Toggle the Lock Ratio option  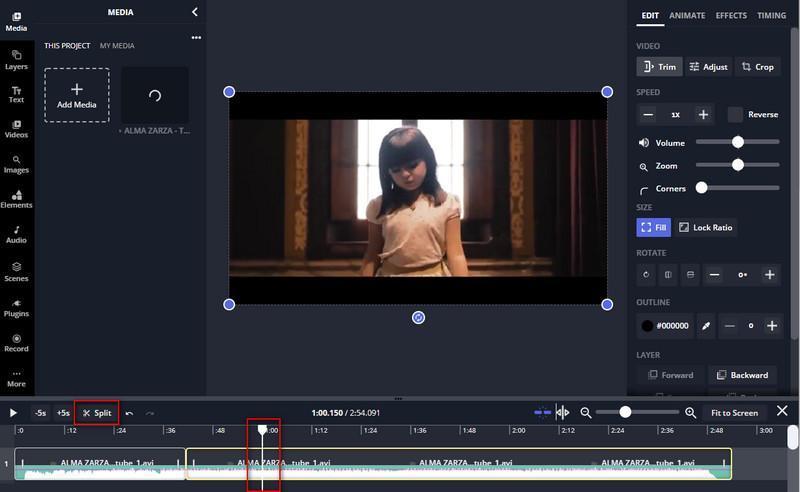[706, 228]
